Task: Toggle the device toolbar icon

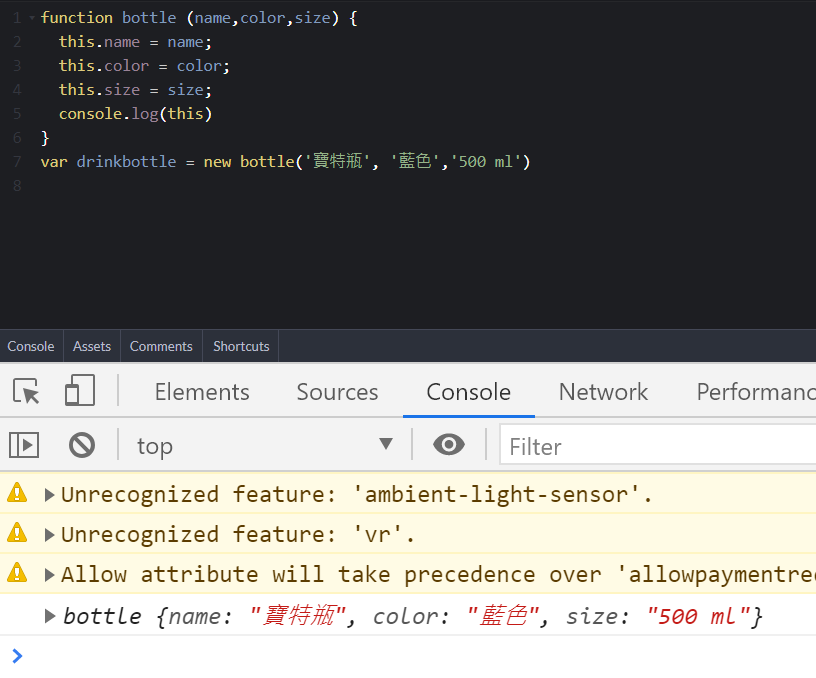Action: tap(80, 390)
